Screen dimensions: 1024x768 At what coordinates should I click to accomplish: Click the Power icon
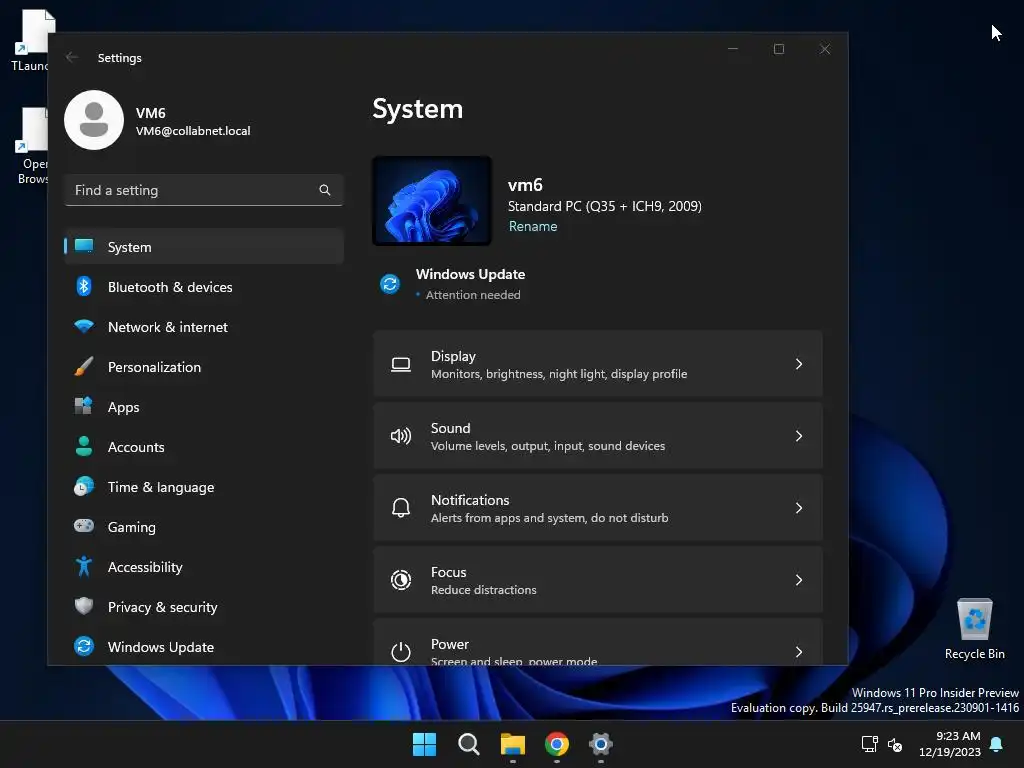tap(400, 652)
